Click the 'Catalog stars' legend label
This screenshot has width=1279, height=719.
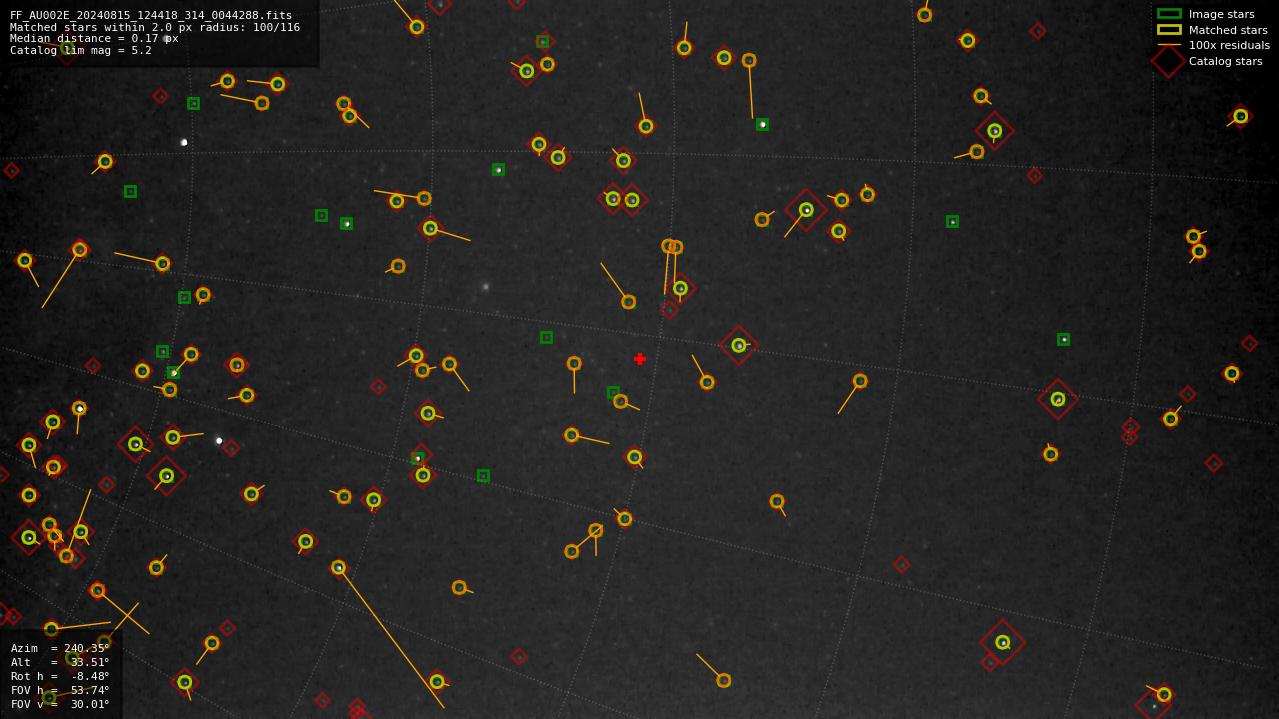[x=1225, y=61]
